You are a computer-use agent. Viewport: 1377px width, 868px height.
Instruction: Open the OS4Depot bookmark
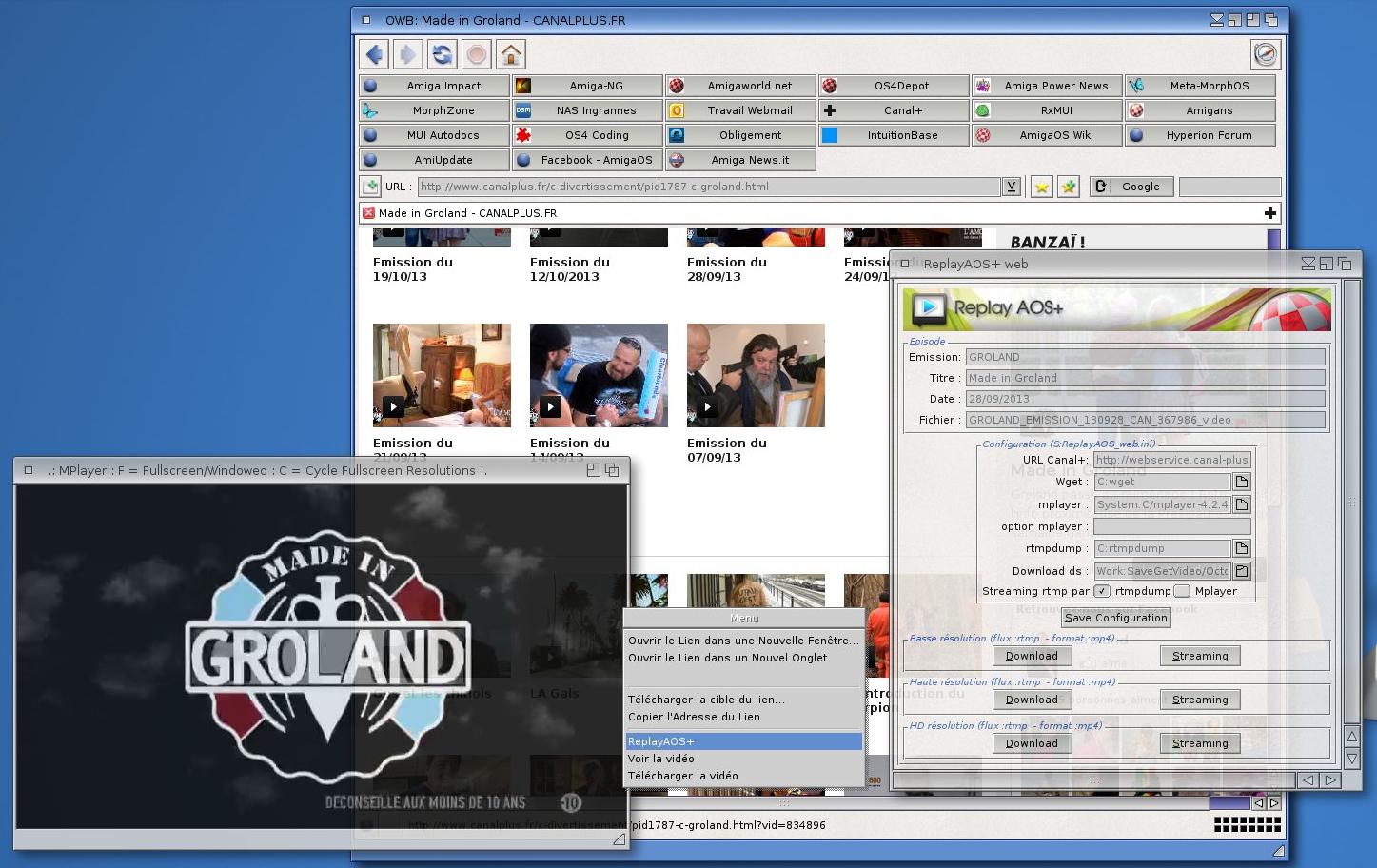894,86
